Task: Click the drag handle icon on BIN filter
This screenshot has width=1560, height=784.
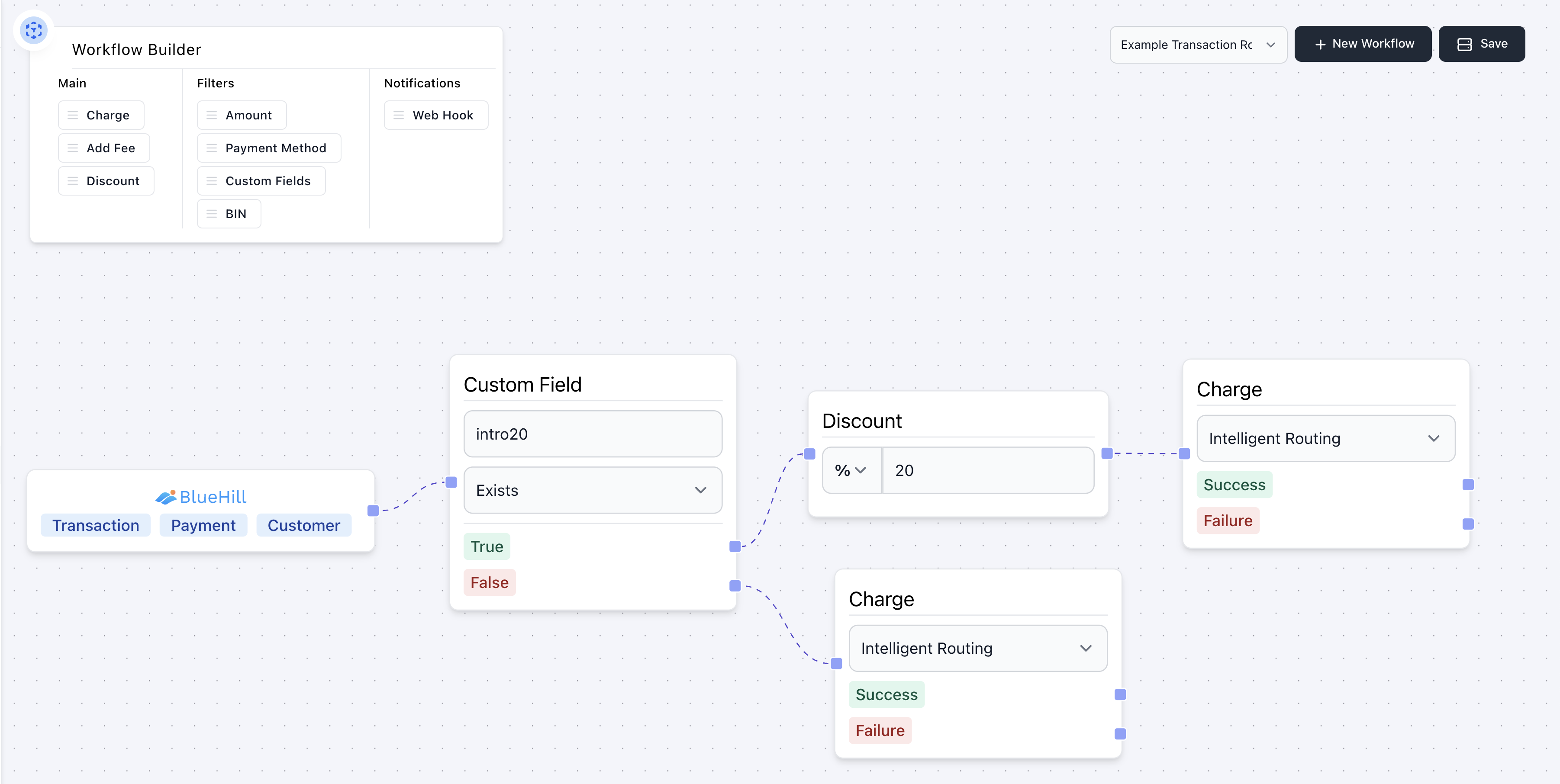Action: coord(211,214)
